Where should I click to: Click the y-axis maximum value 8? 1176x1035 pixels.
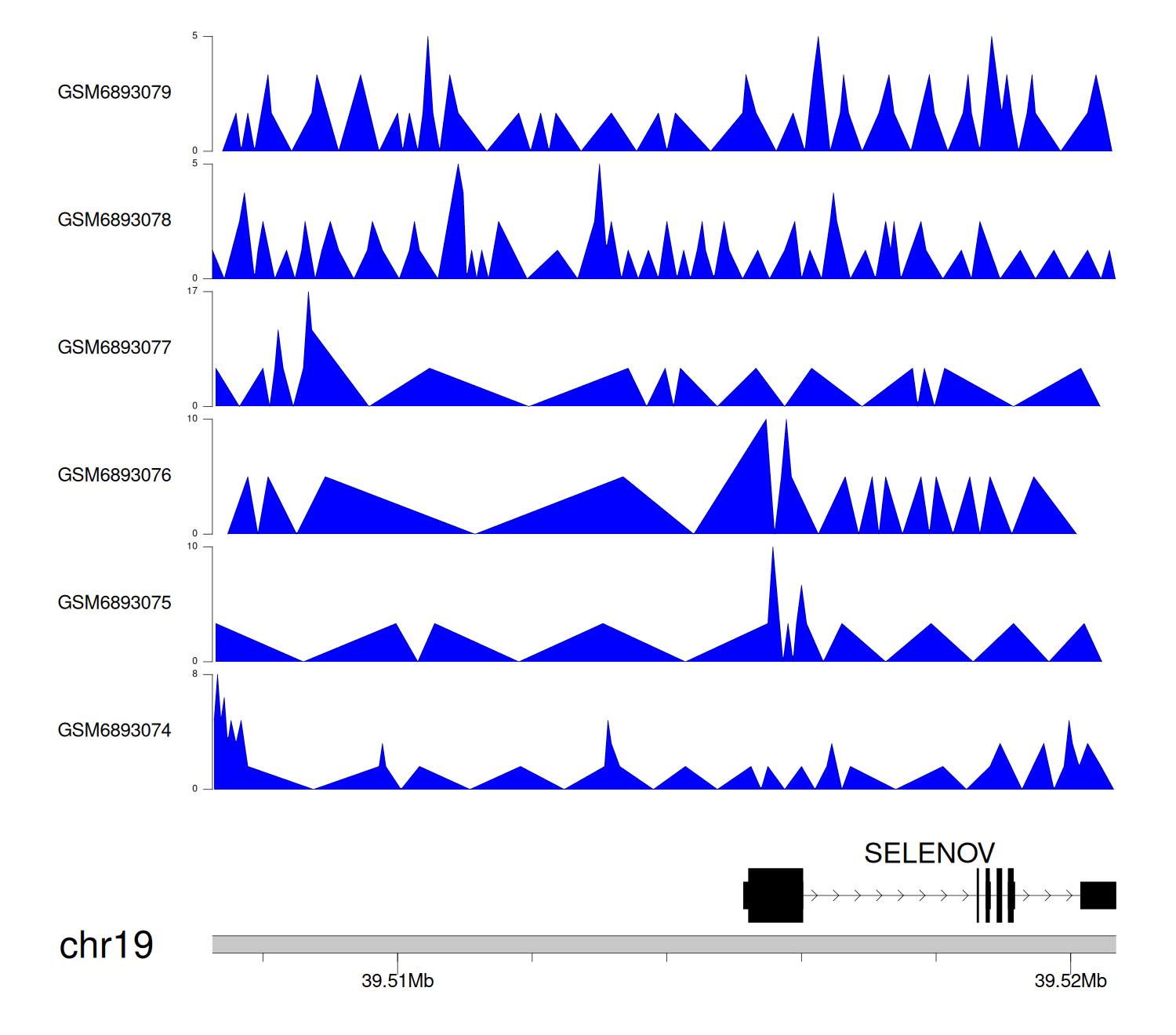pyautogui.click(x=195, y=674)
